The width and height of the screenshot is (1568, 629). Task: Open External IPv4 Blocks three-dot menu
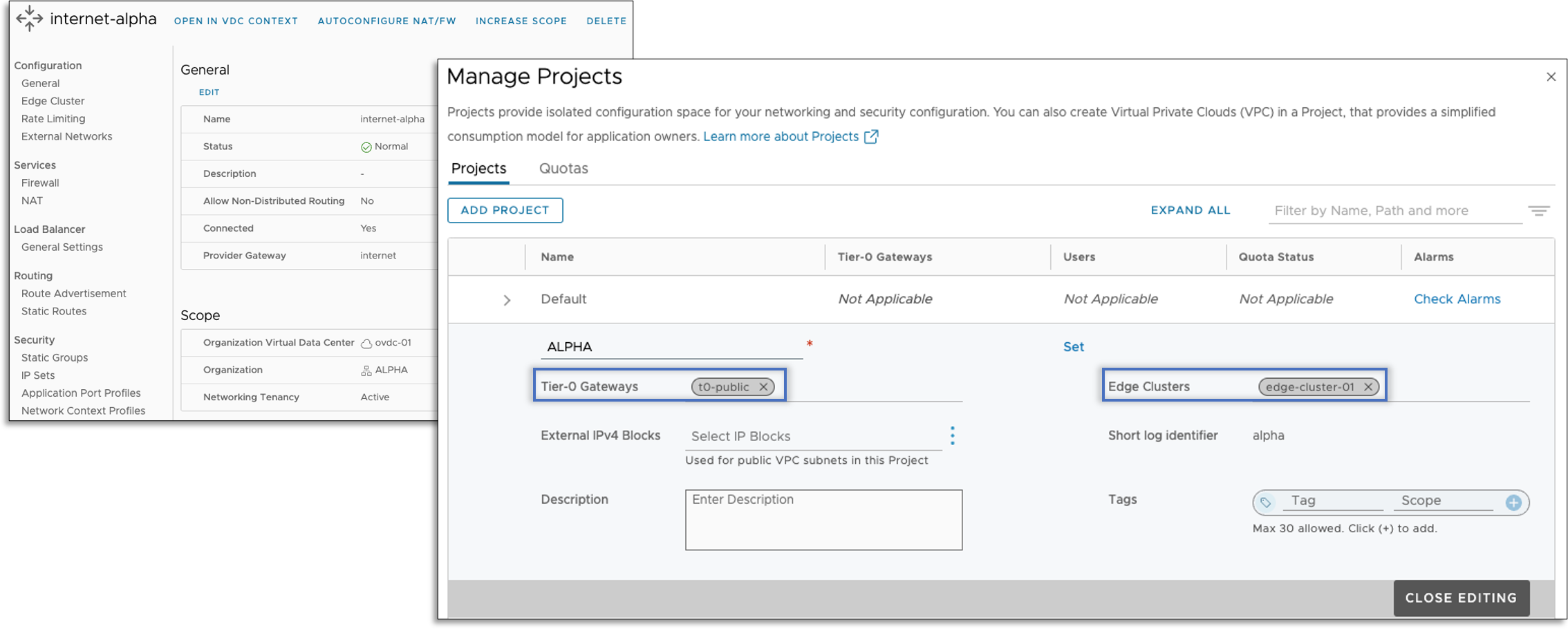click(x=952, y=435)
